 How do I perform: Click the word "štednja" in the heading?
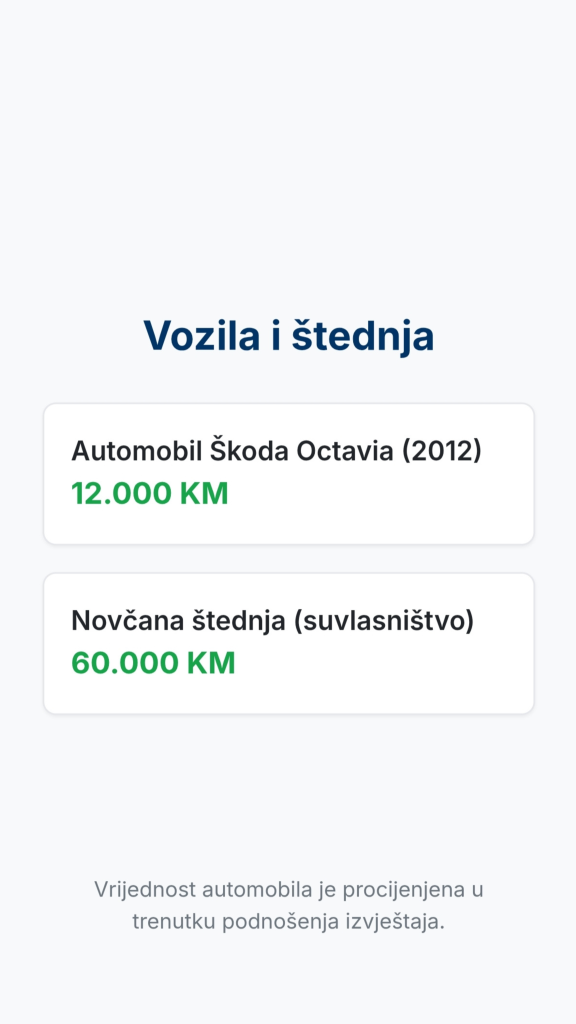[362, 337]
